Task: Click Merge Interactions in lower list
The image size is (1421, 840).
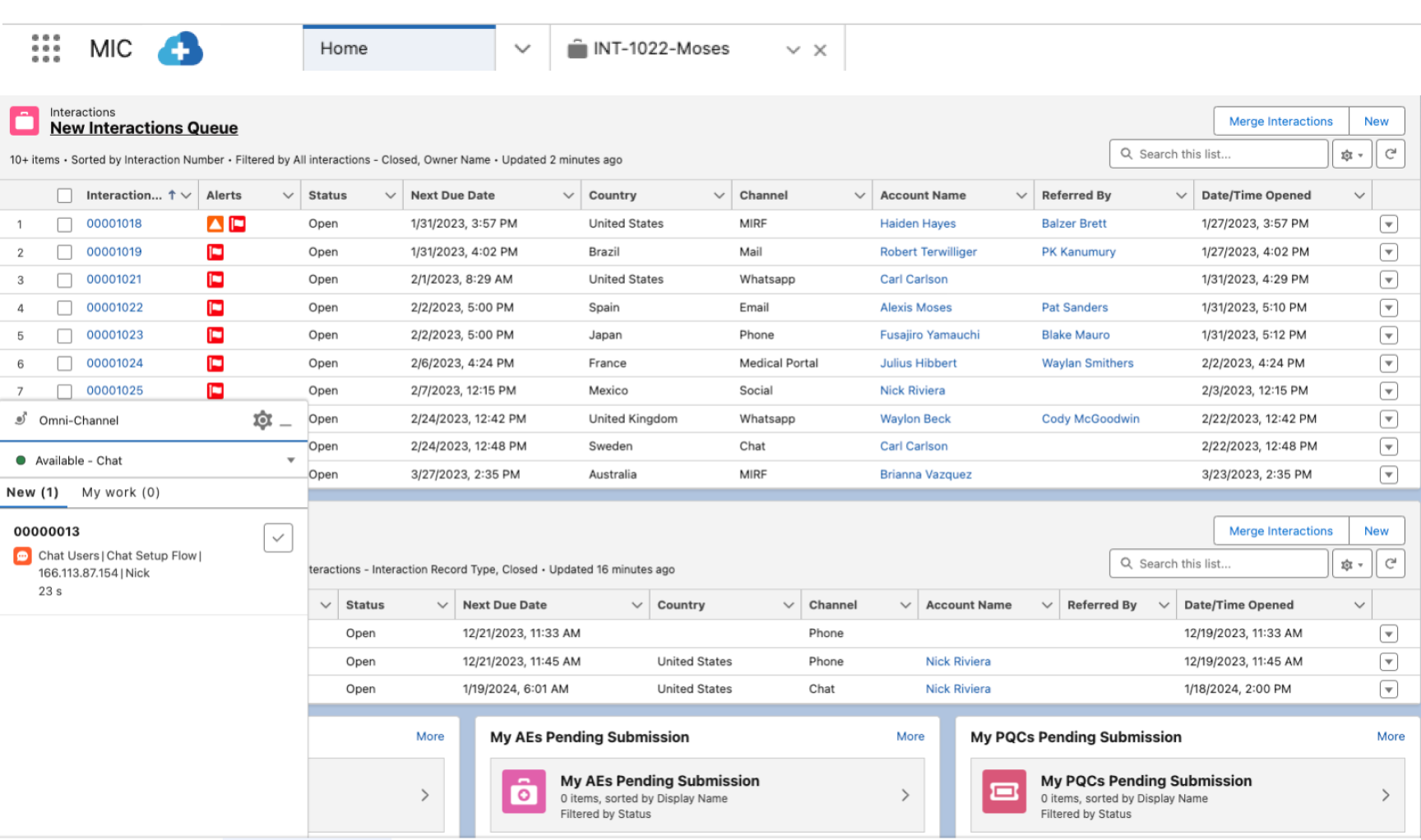Action: (1280, 531)
